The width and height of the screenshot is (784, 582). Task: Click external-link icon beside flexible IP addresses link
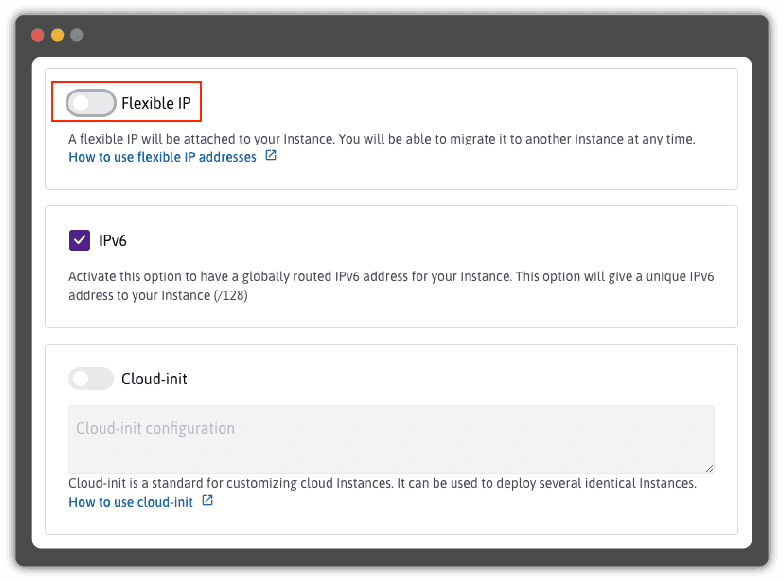coord(271,156)
